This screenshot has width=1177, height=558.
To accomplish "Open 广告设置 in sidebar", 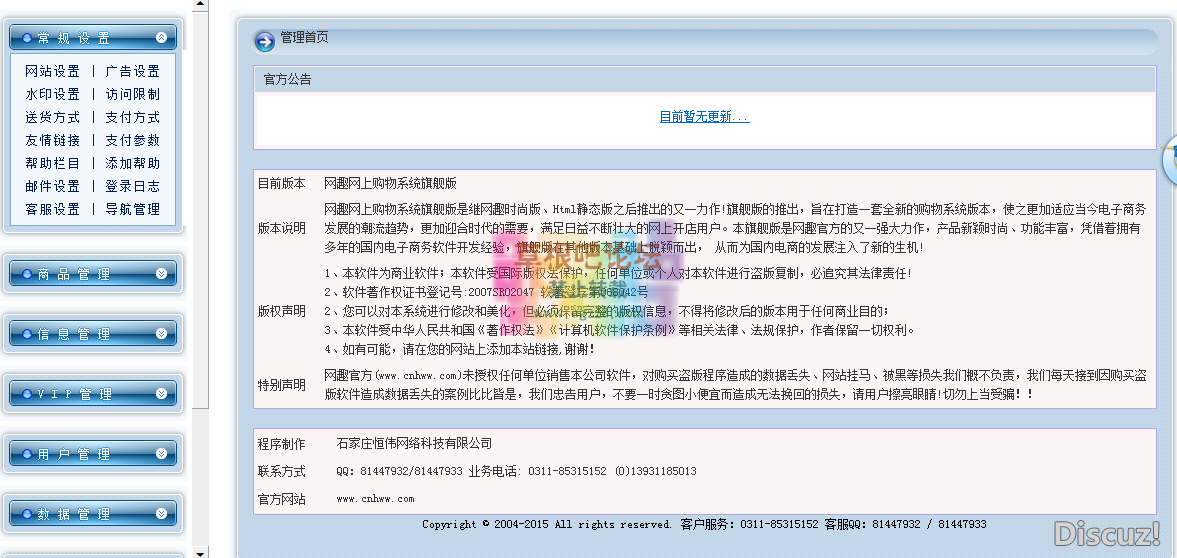I will tap(133, 71).
